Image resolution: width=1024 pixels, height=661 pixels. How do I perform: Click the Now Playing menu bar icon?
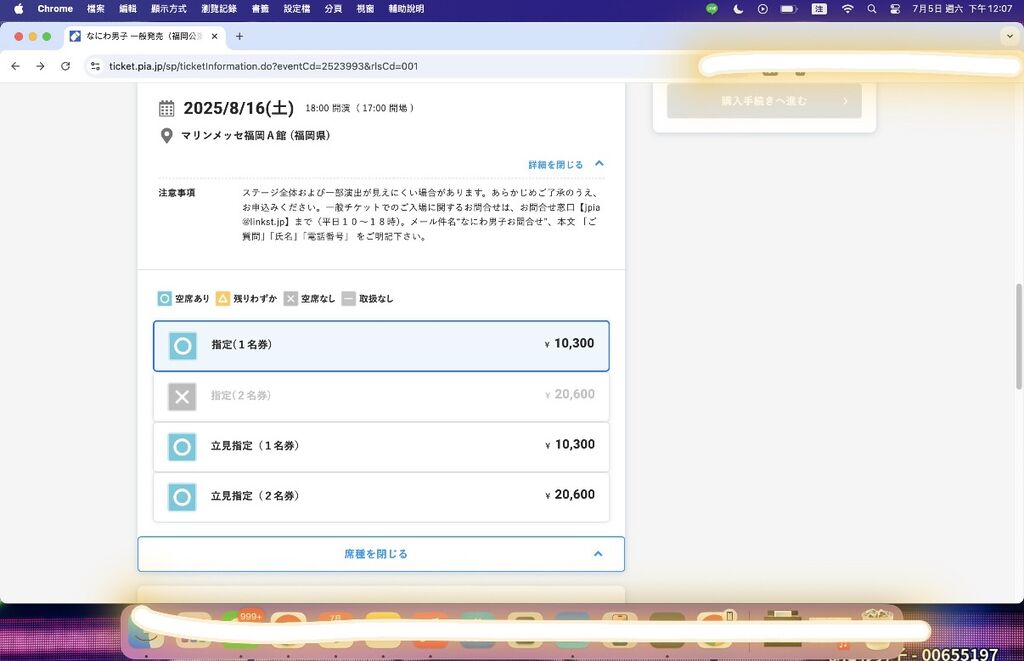[763, 8]
